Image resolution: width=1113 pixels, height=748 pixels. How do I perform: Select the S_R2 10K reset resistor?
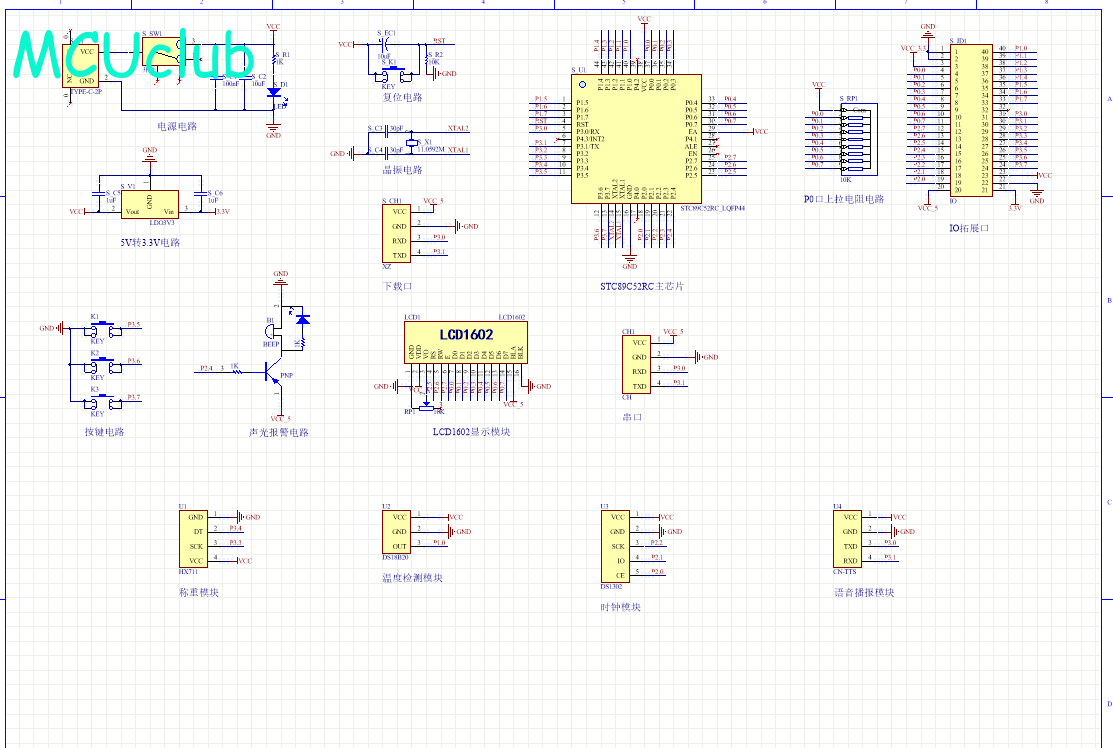point(427,58)
